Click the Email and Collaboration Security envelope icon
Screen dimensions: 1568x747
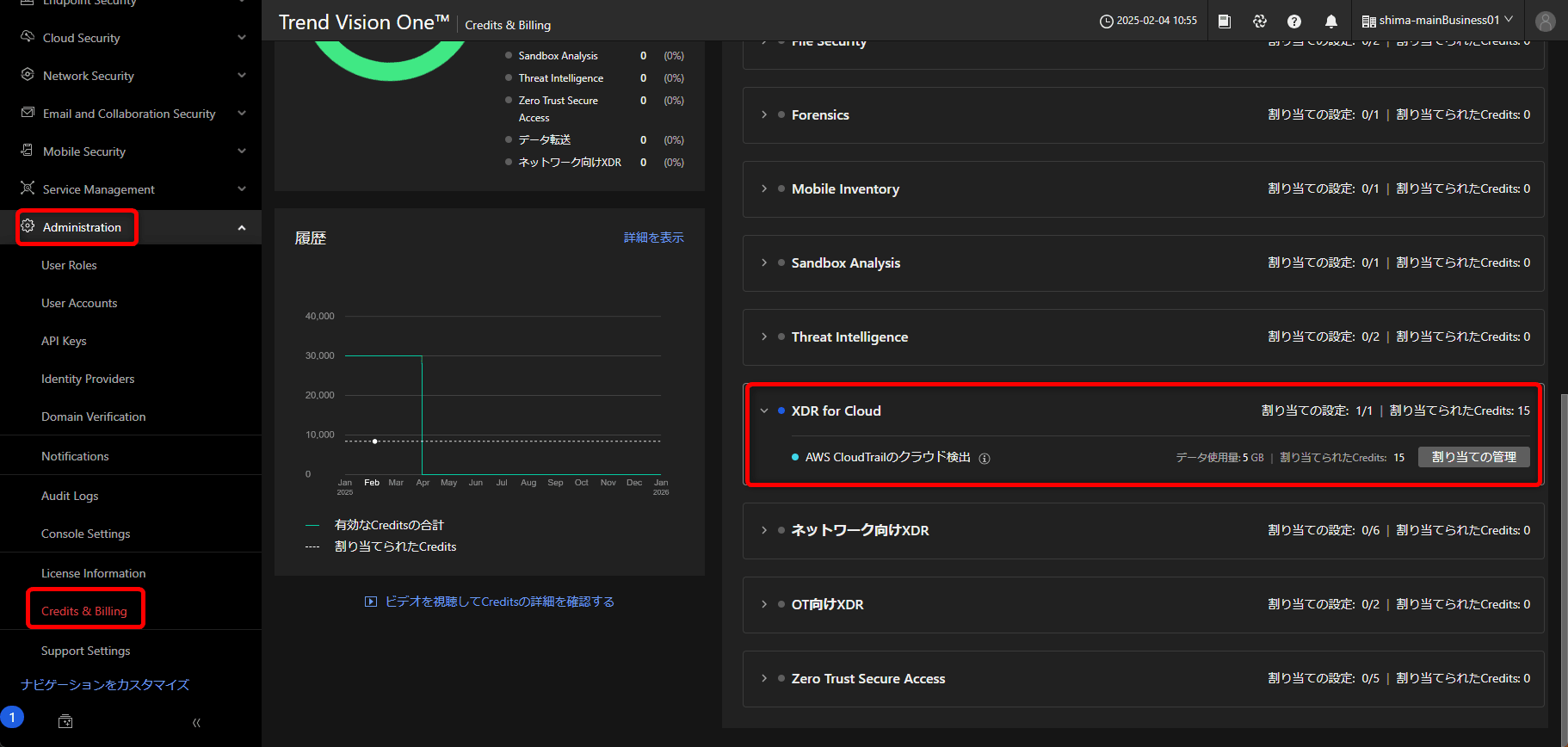28,113
